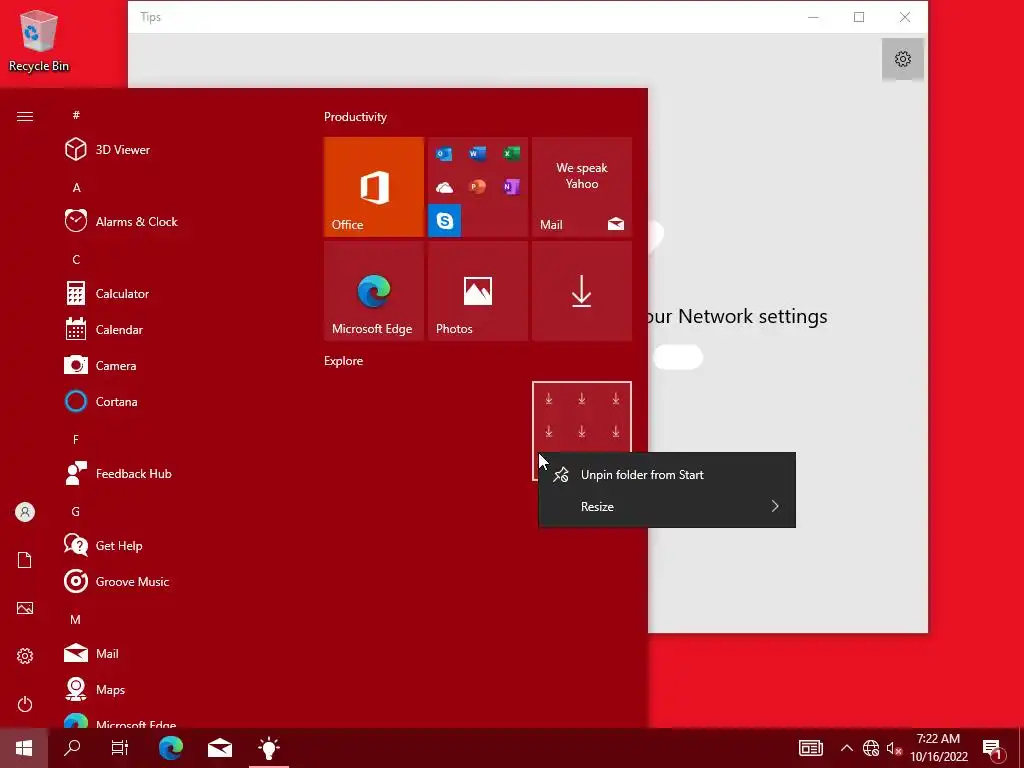Click the muted volume tray icon
This screenshot has height=768, width=1024.
click(893, 748)
